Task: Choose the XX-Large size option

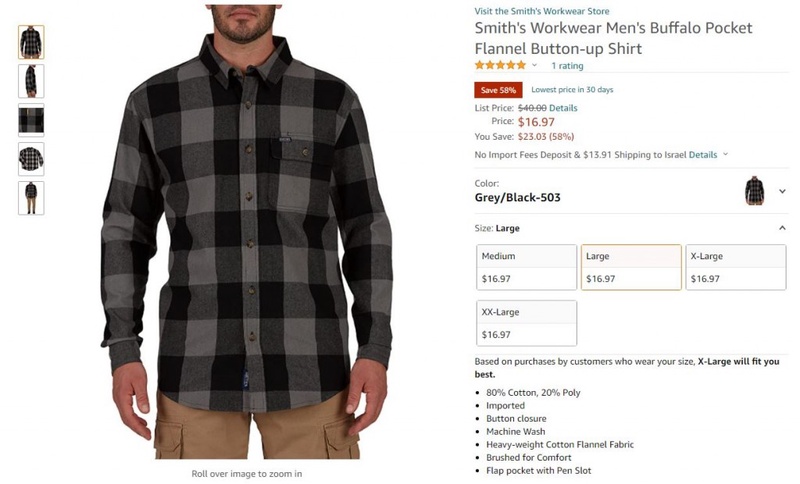Action: tap(527, 323)
